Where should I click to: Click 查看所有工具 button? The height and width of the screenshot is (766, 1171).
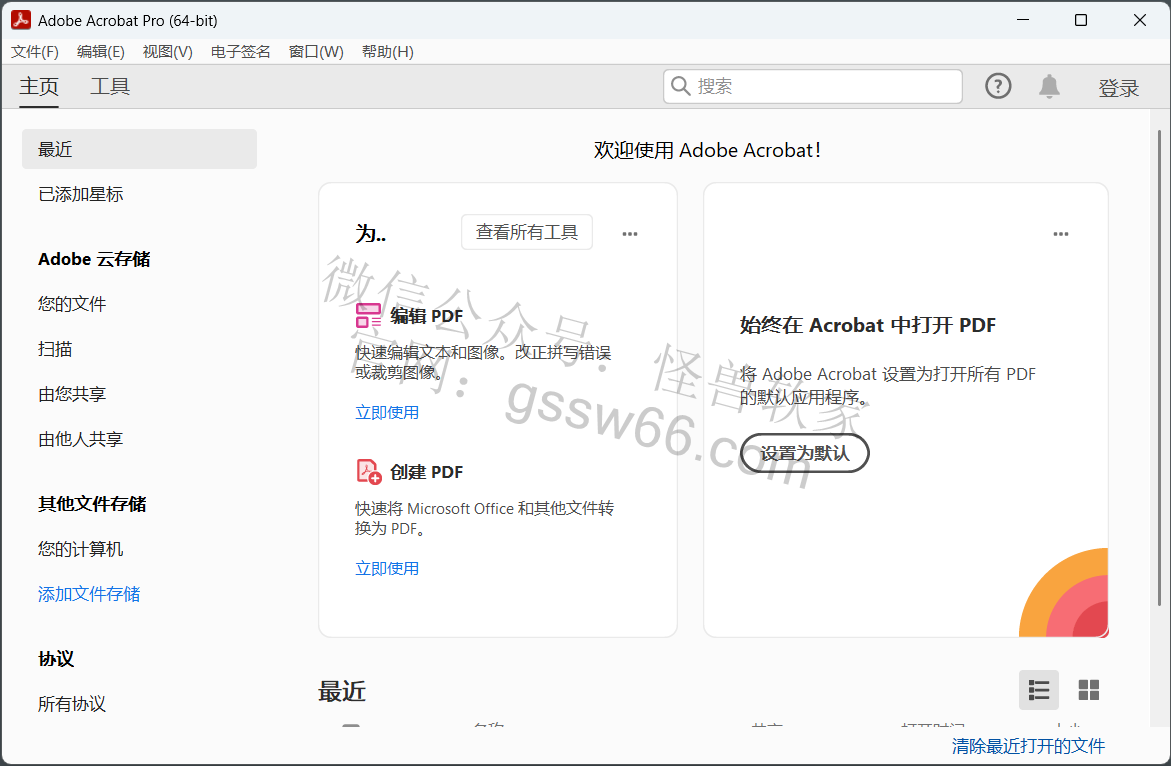coord(527,232)
